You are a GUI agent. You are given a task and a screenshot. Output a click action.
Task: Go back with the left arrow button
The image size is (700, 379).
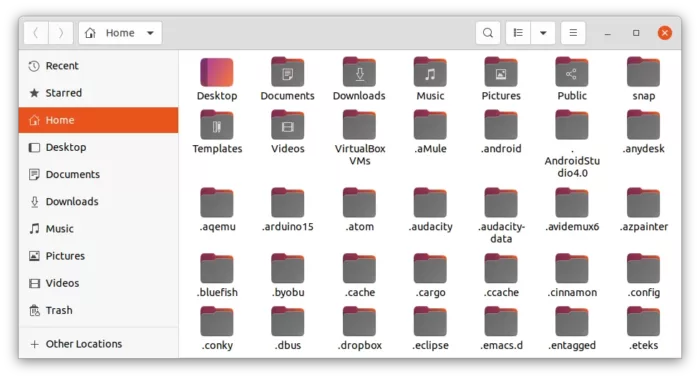36,33
